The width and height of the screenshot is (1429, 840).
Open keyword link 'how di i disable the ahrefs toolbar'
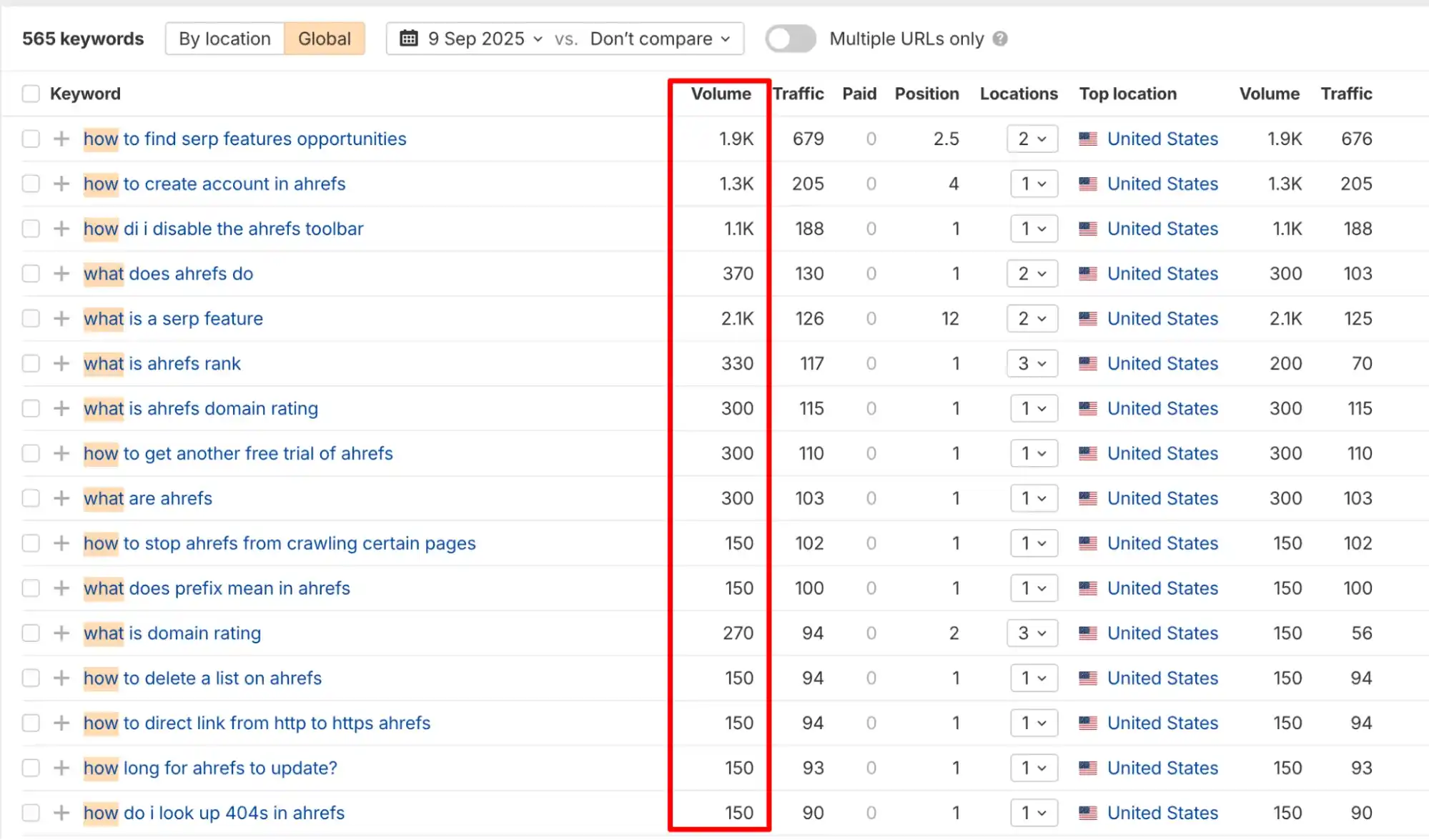(x=223, y=229)
